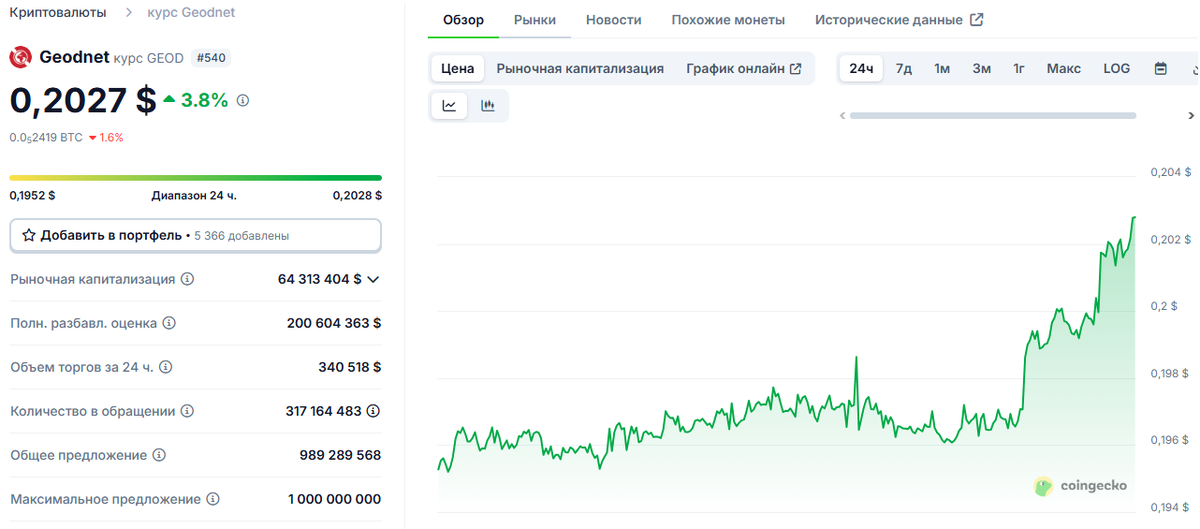
Task: Select the Цена chart mode
Action: tap(458, 69)
